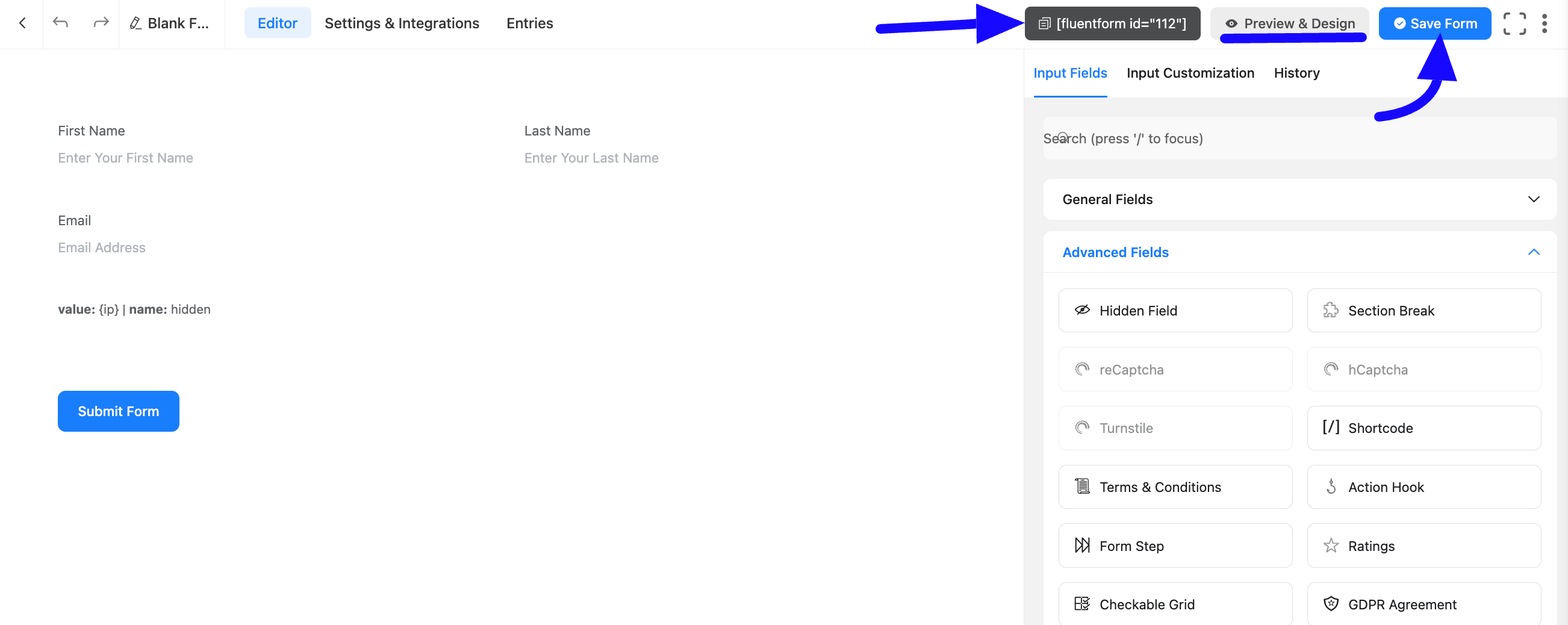Add a Checkable Grid field

(1175, 605)
